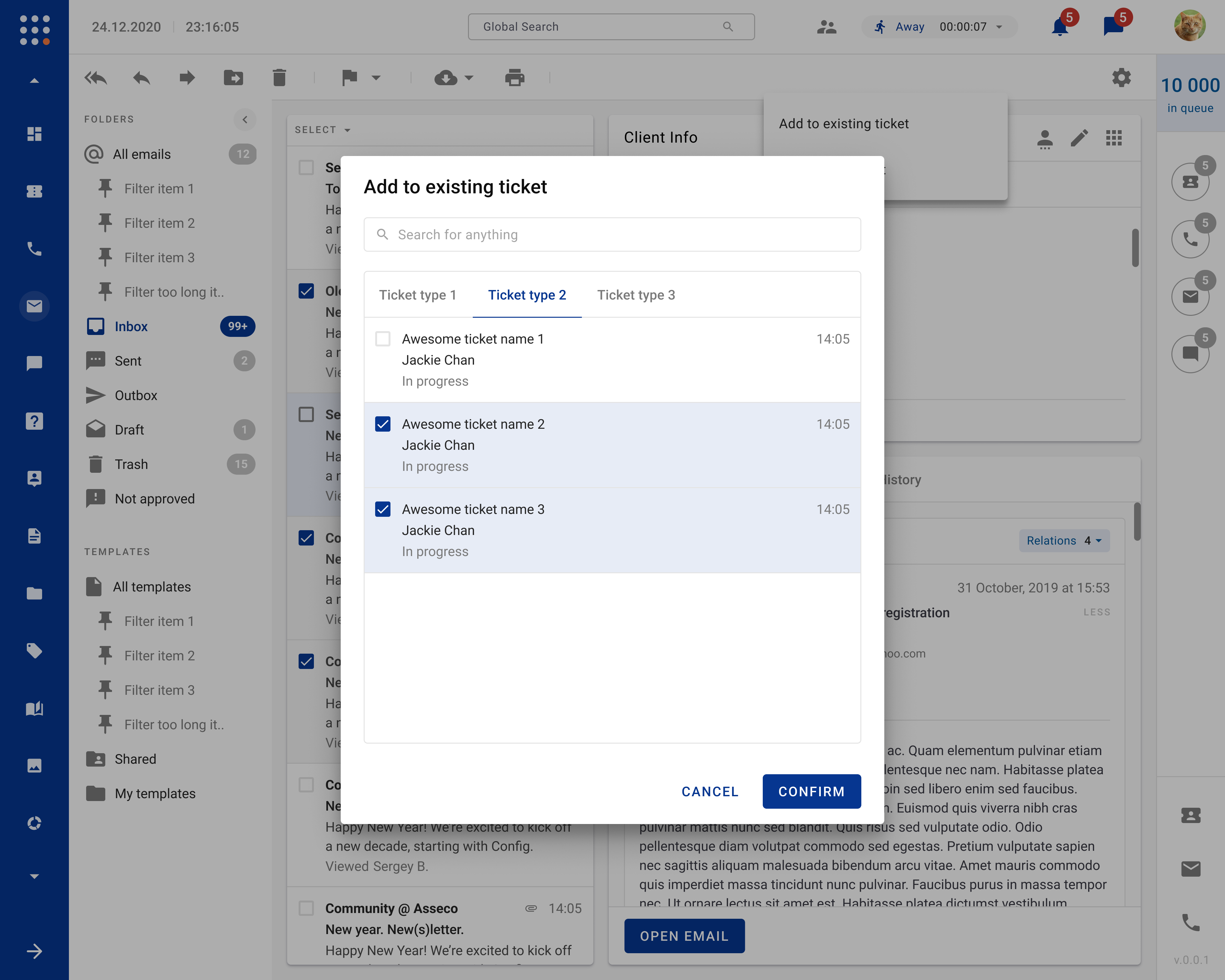This screenshot has height=980, width=1225.
Task: Click the Print icon in toolbar
Action: point(514,78)
